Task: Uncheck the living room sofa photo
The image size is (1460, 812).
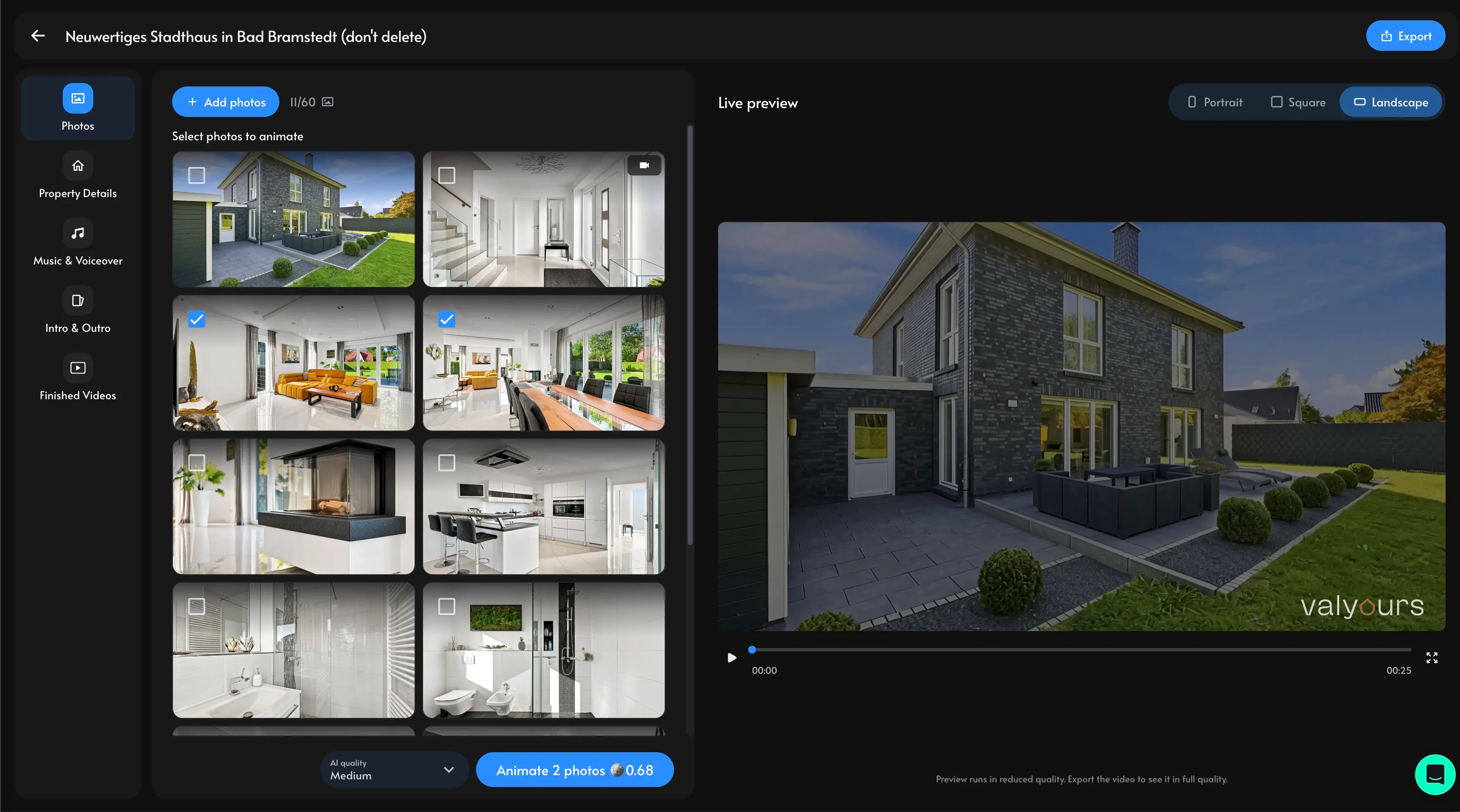Action: 197,319
